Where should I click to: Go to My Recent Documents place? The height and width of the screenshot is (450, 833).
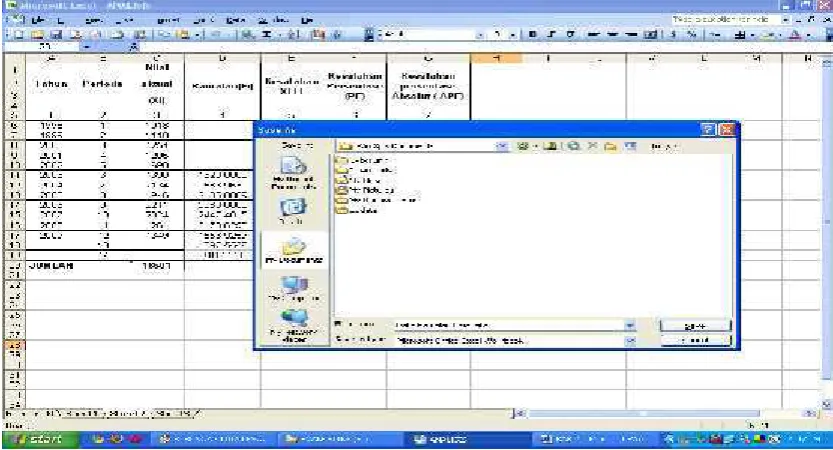[293, 174]
